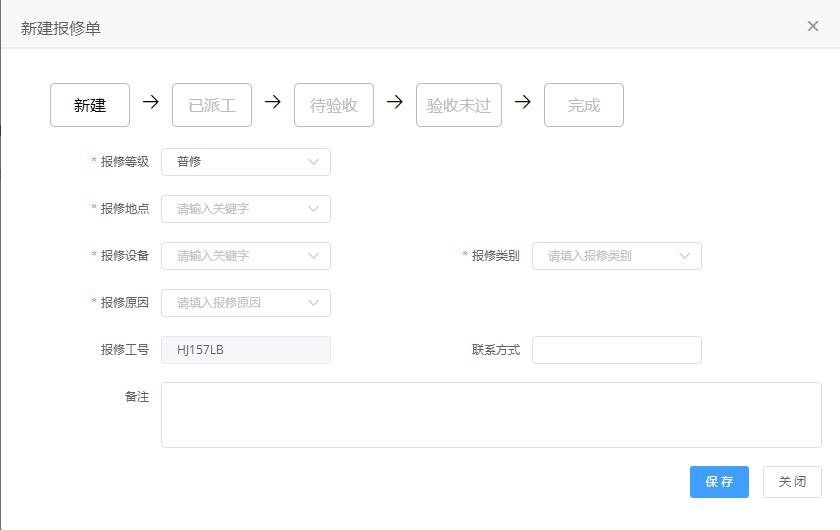840x530 pixels.
Task: Click arrow between 已派工 and 待验收
Action: pyautogui.click(x=273, y=101)
